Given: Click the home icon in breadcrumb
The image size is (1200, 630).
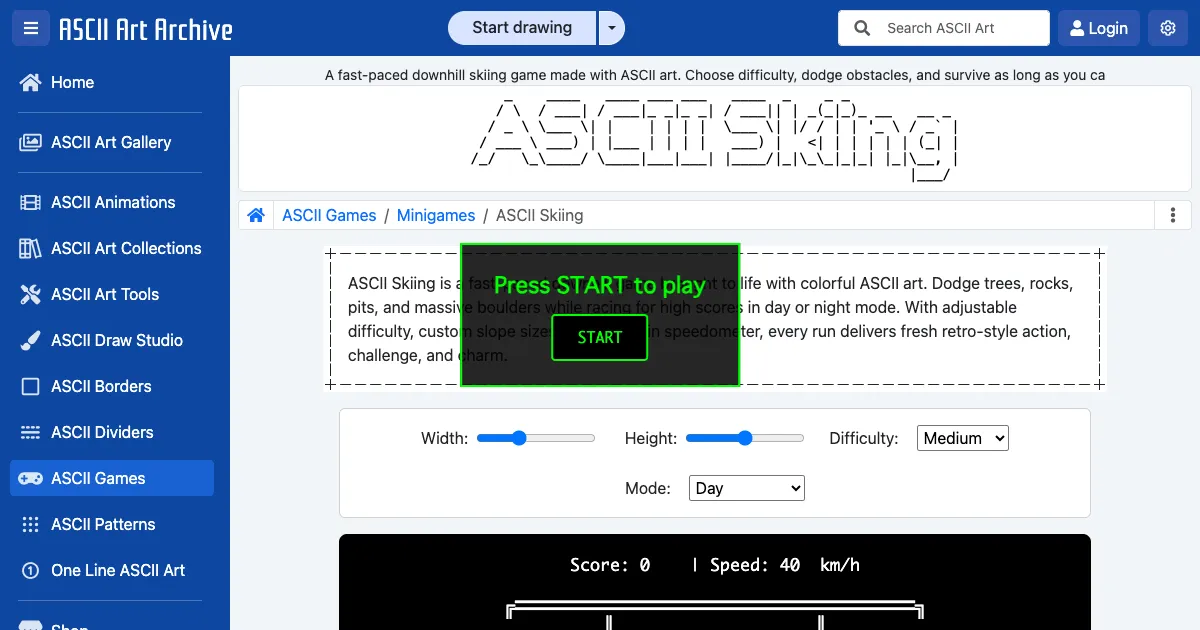Looking at the screenshot, I should coord(256,215).
